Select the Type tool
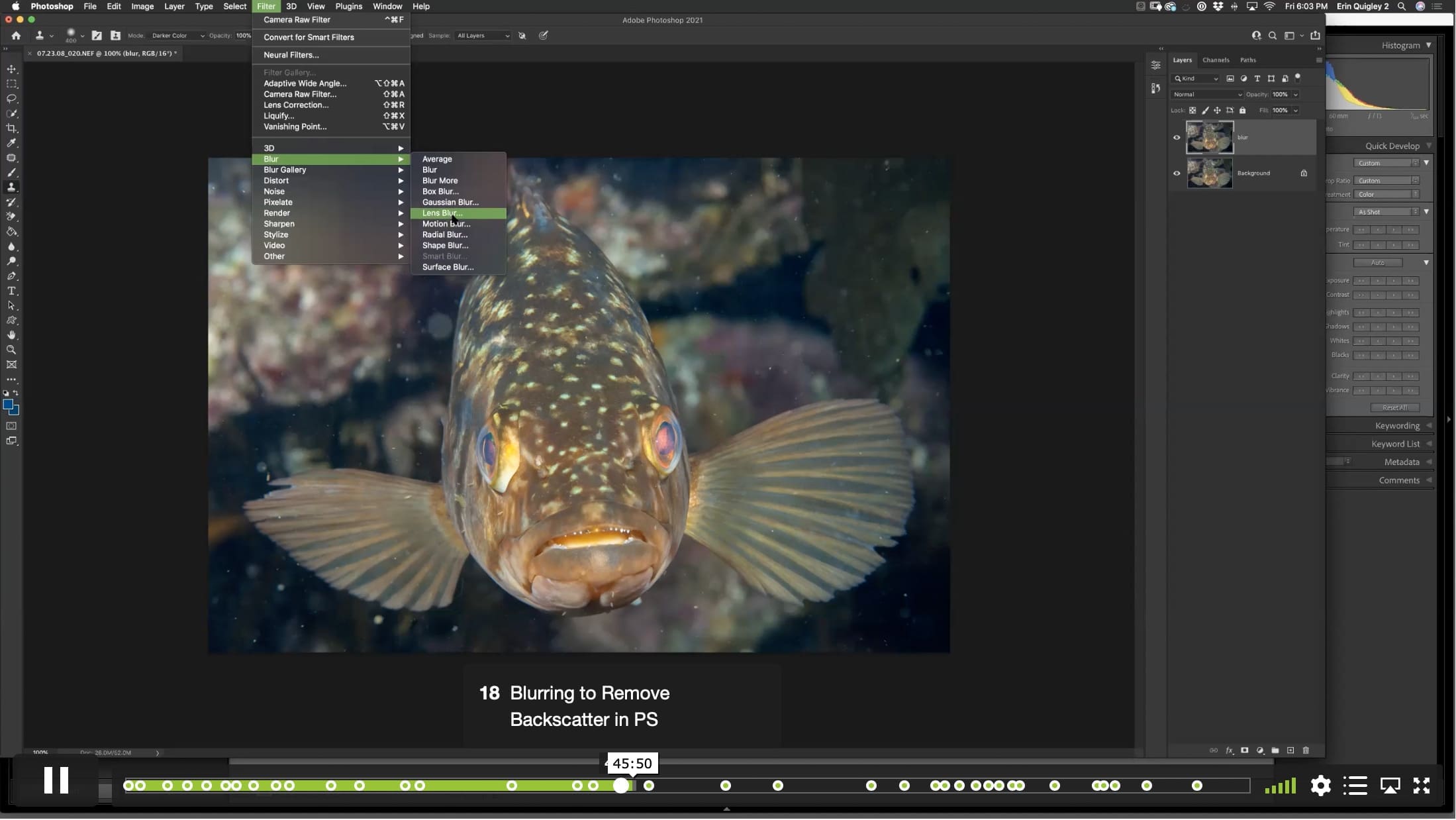Viewport: 1456px width, 820px height. [x=11, y=291]
